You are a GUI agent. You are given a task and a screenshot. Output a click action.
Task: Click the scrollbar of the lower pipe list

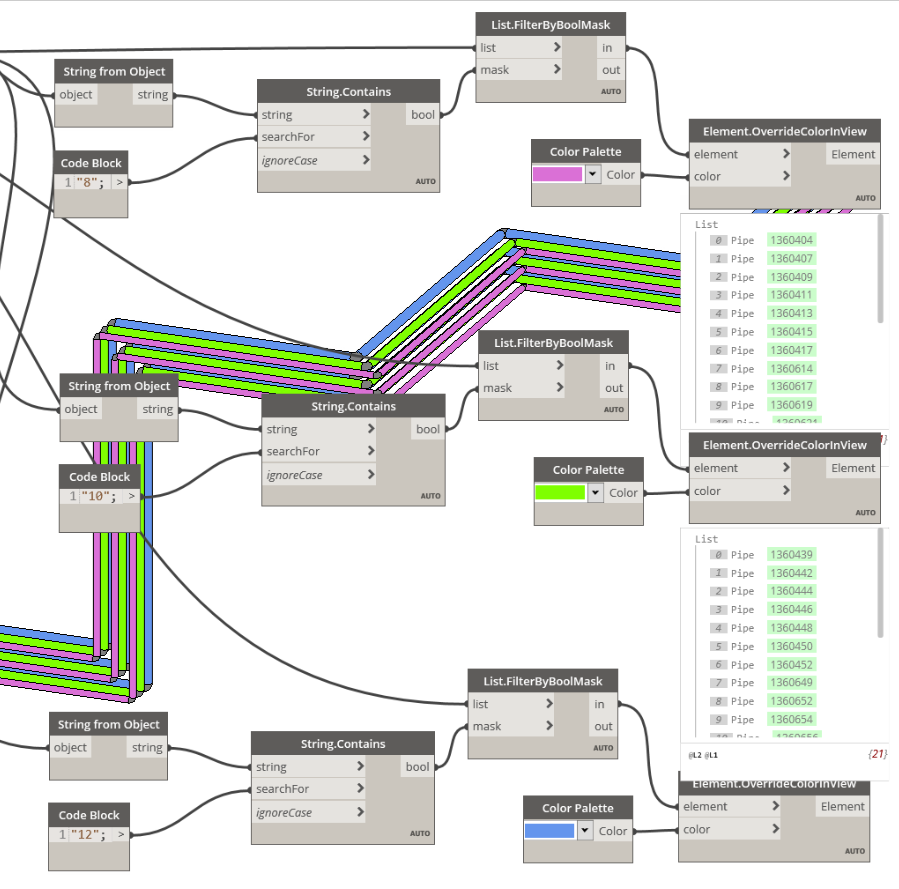click(880, 585)
